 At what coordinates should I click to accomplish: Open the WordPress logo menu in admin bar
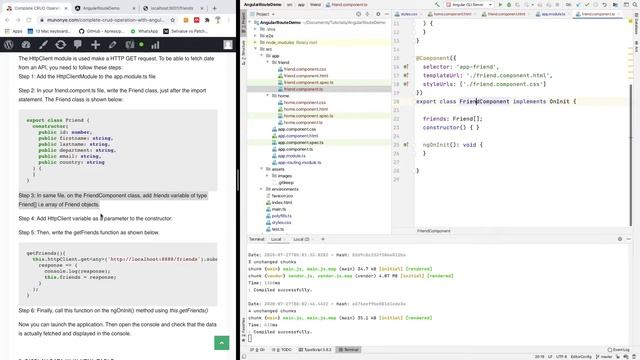(9, 45)
